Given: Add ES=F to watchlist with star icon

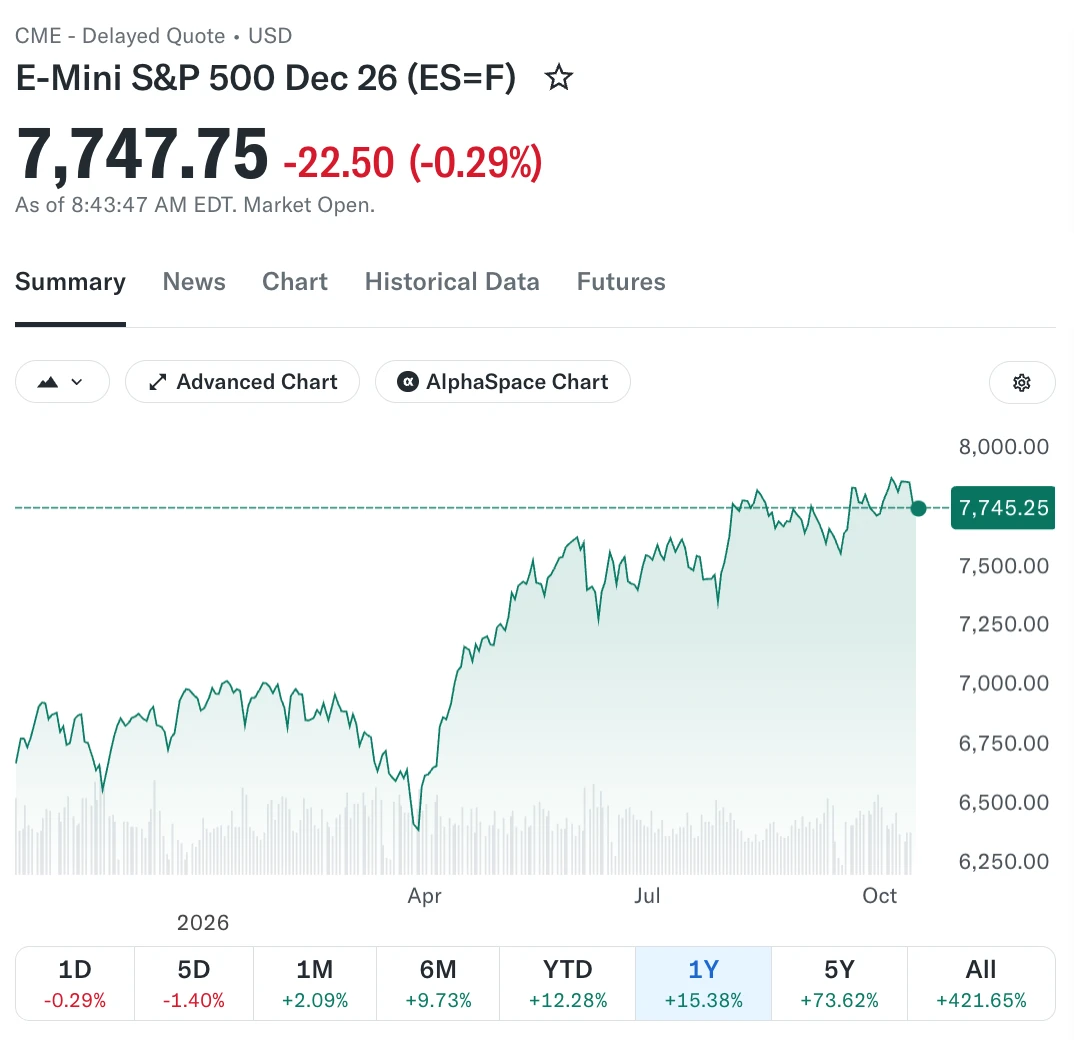Looking at the screenshot, I should tap(558, 77).
